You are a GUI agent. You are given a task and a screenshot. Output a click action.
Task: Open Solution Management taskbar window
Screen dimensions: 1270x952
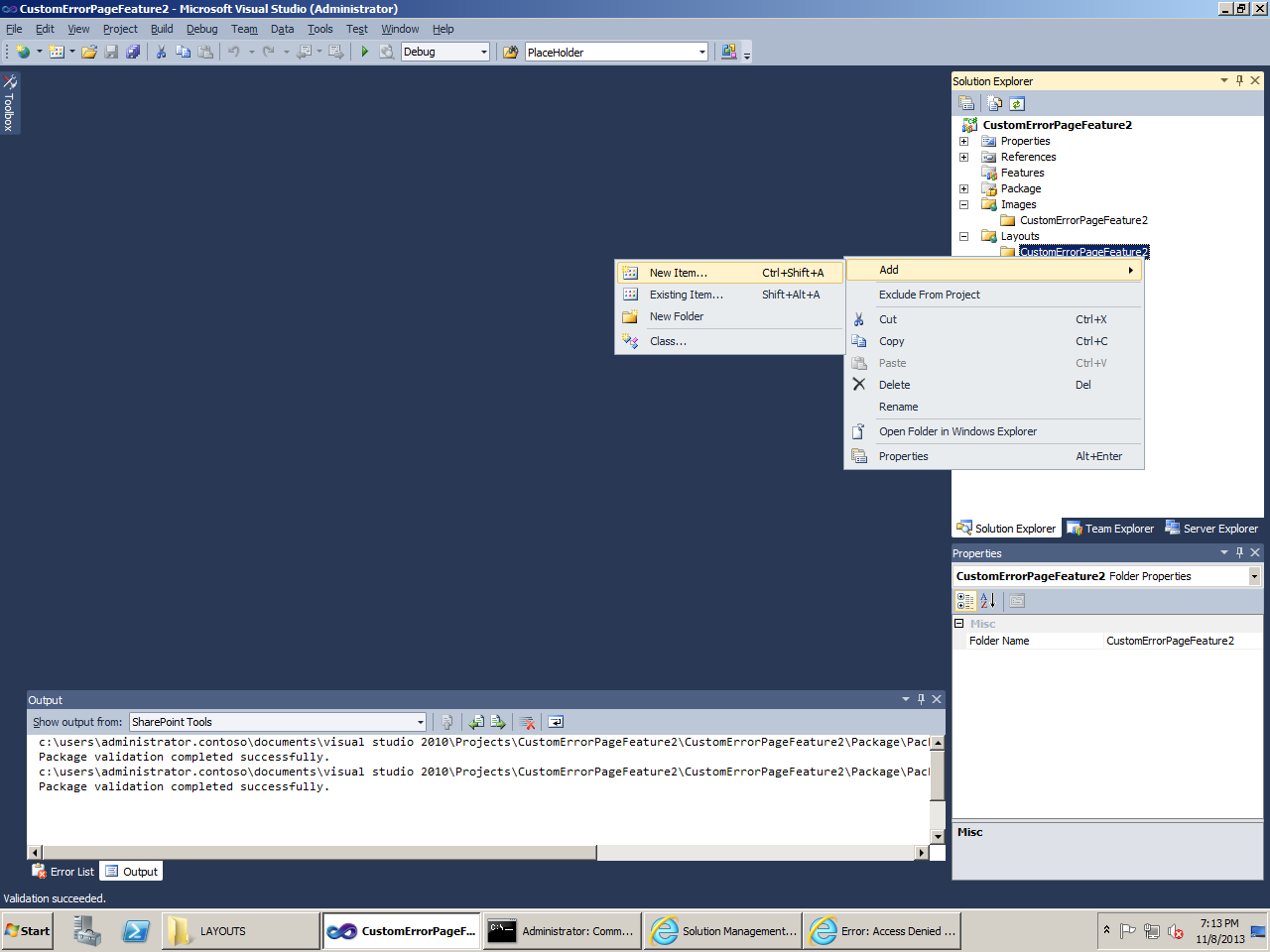[x=722, y=931]
